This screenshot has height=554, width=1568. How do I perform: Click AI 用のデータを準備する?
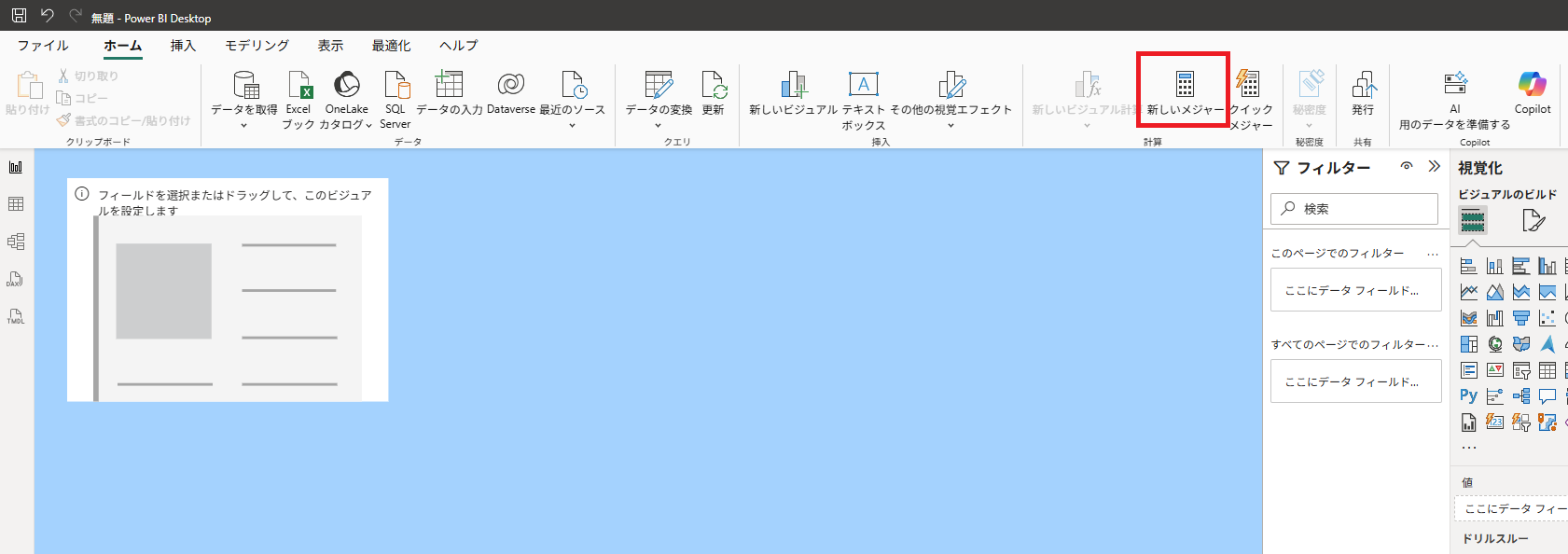1454,100
